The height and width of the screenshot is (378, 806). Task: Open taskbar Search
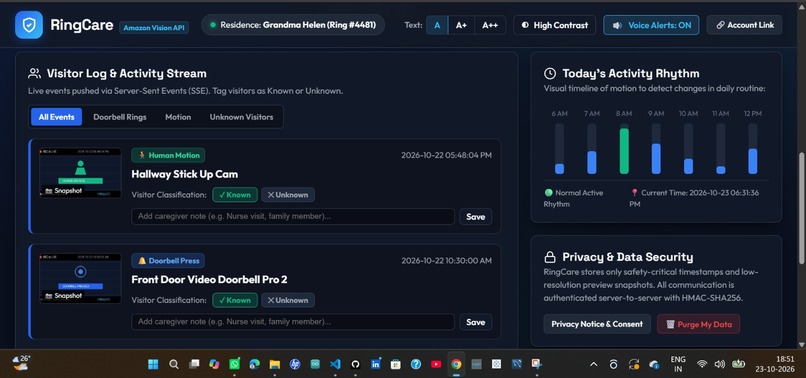[x=174, y=364]
